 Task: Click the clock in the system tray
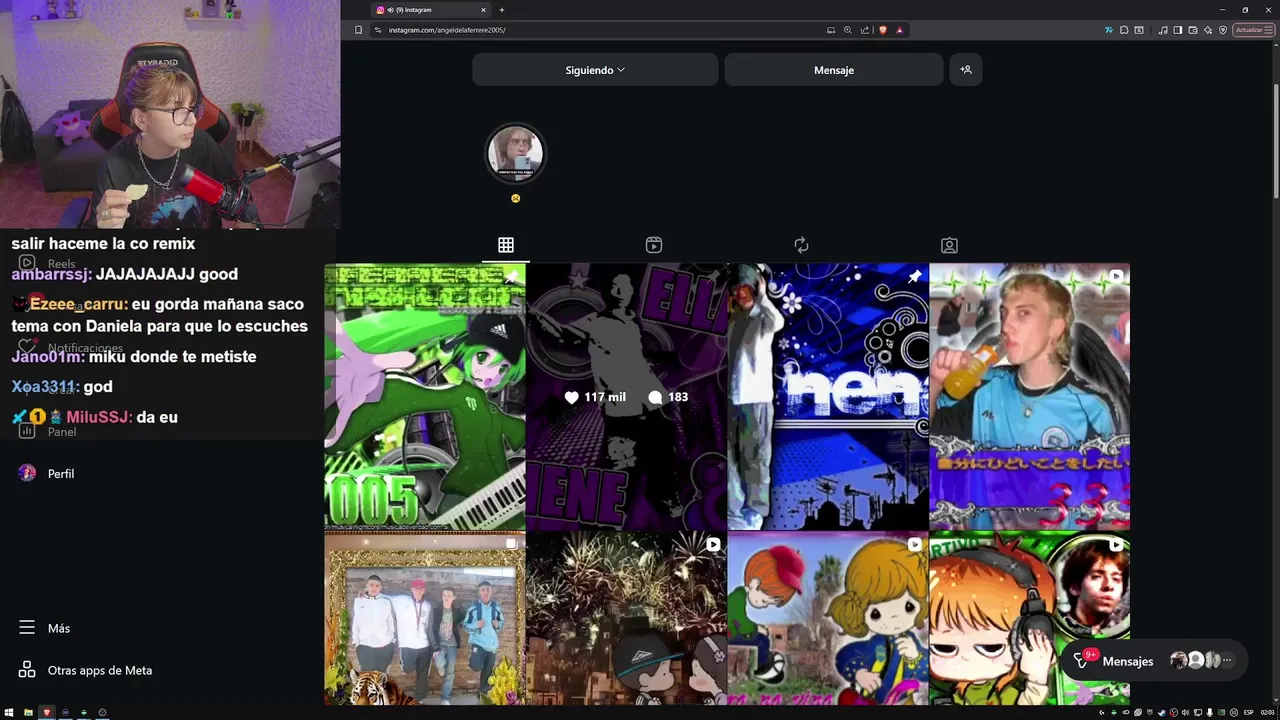(x=1267, y=713)
